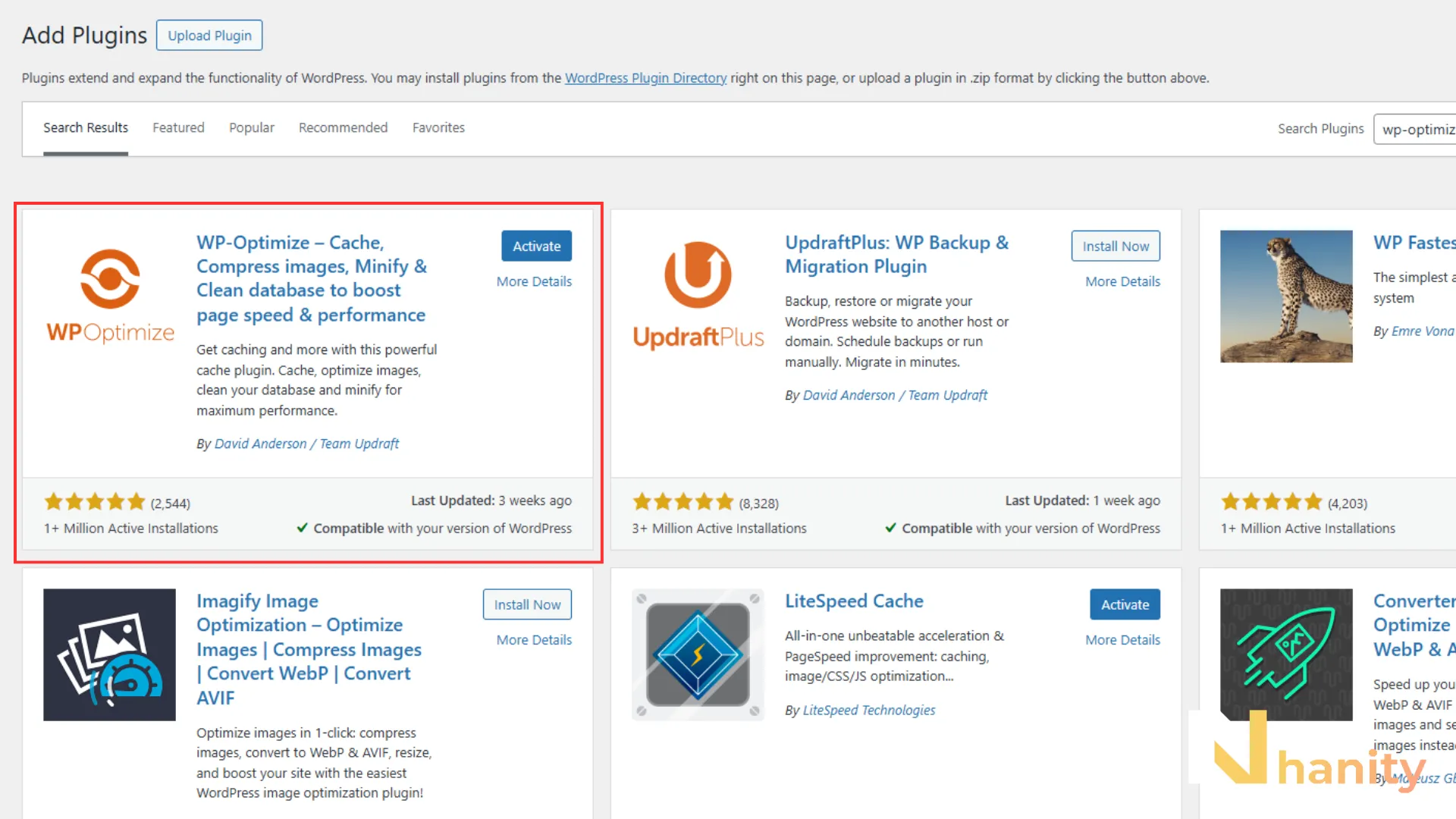
Task: View More Details for UpdraftPlus
Action: pos(1122,281)
